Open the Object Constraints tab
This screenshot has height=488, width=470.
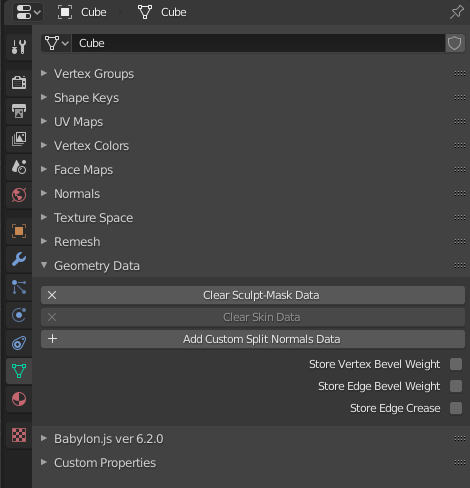19,343
